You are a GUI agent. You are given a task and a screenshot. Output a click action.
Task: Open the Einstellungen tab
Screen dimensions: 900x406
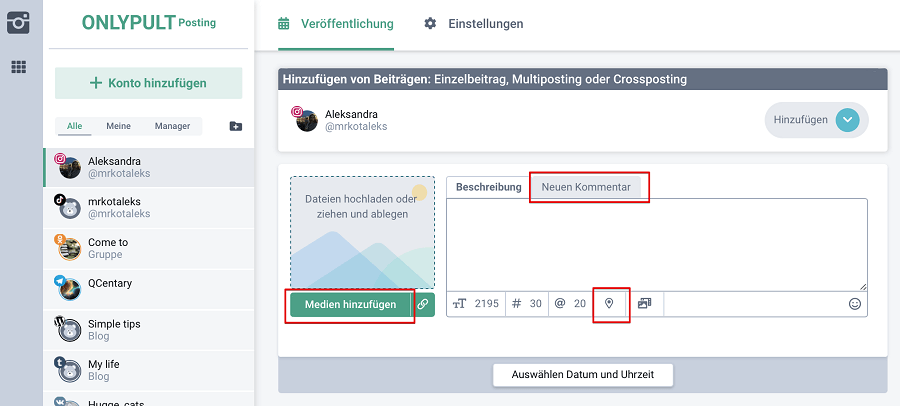tap(474, 24)
